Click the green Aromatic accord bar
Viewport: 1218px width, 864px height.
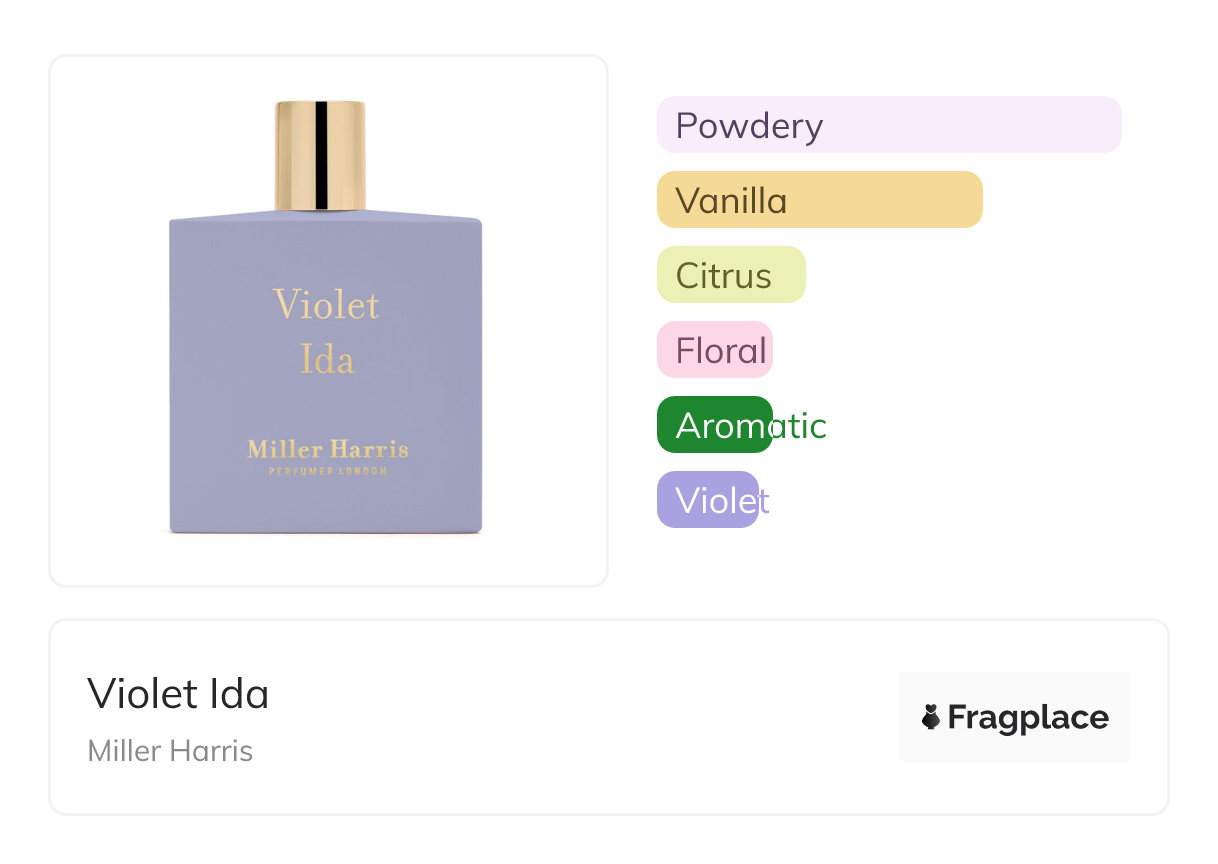coord(714,425)
